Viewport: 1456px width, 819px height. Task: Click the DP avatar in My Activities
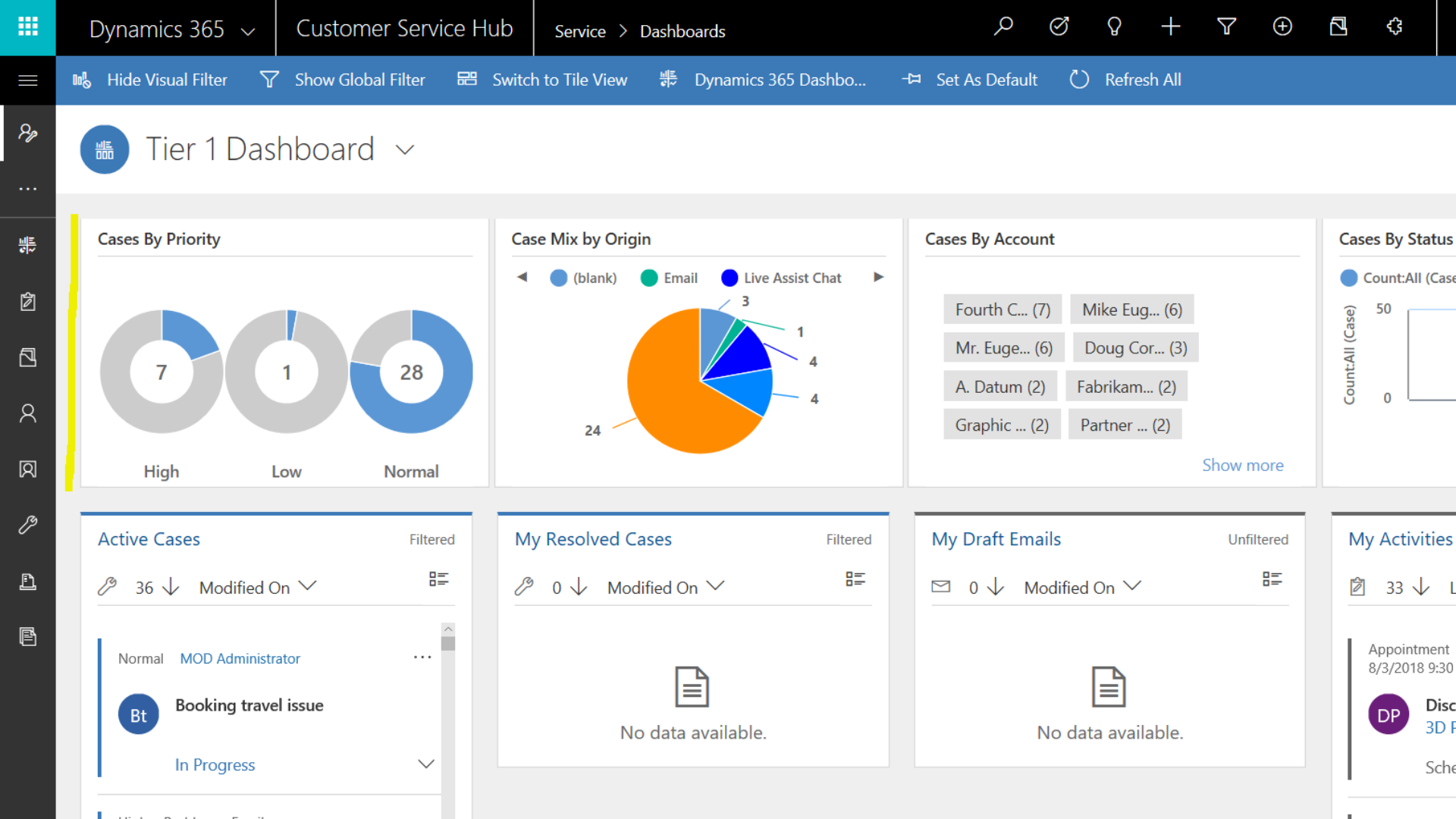point(1389,714)
